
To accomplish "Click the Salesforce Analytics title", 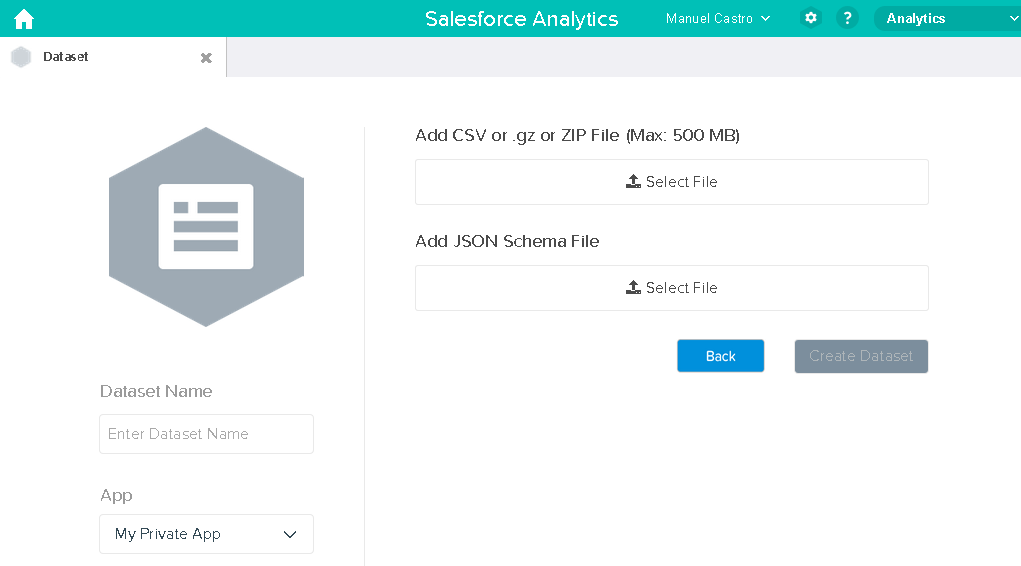I will [522, 19].
